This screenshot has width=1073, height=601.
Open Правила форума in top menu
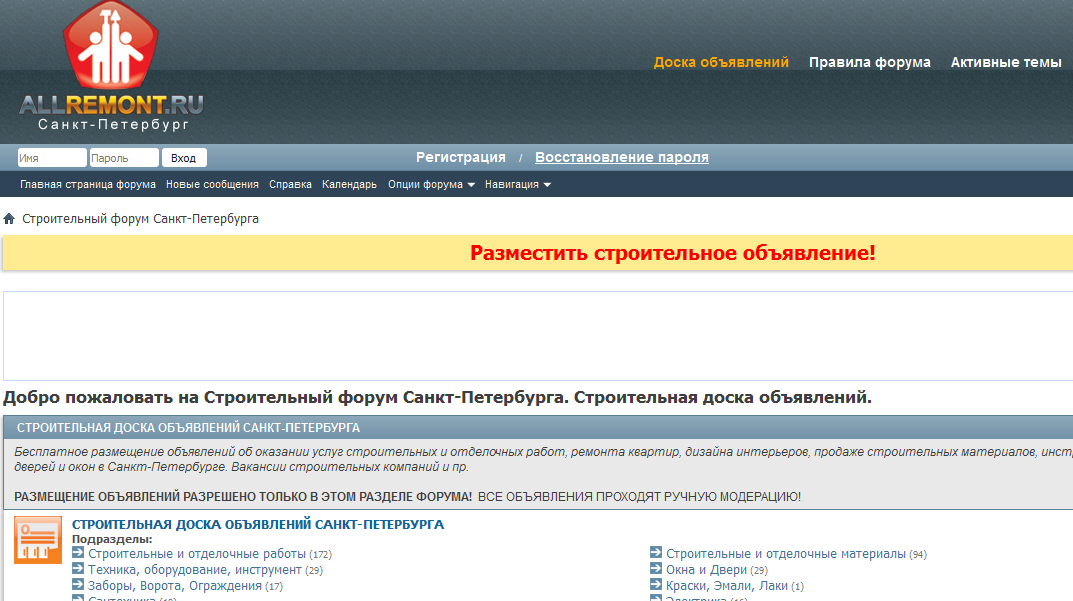[x=870, y=62]
